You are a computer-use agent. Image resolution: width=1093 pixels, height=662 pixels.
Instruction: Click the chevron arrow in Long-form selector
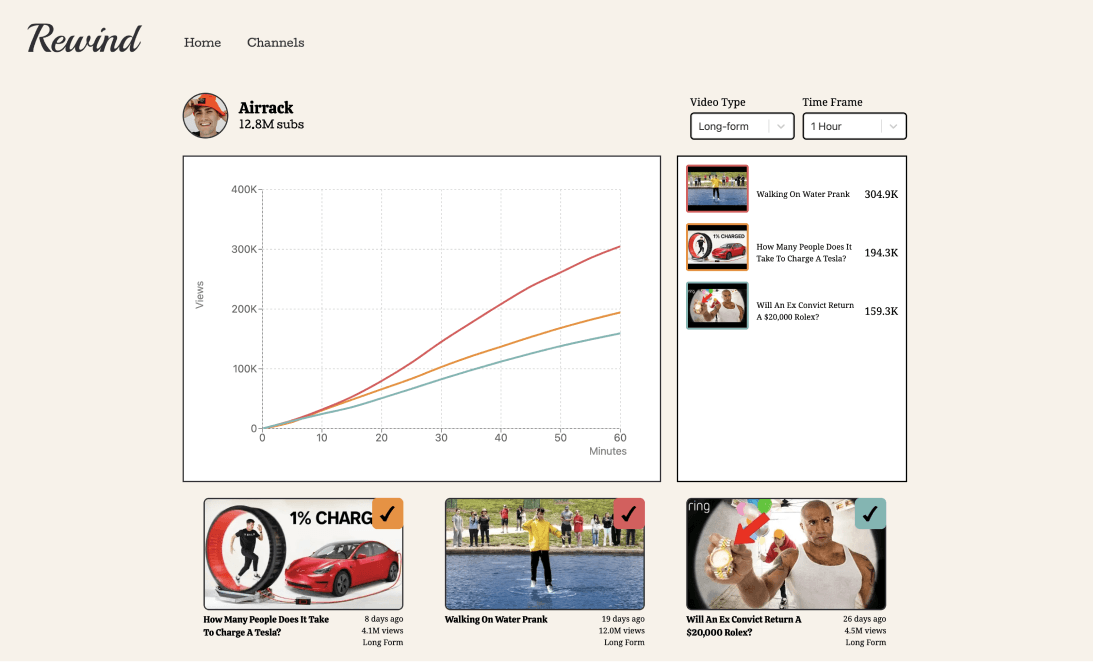[x=780, y=127]
